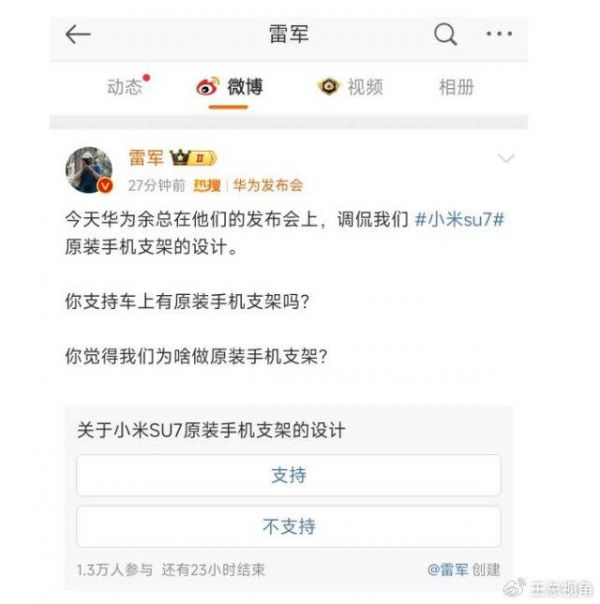The width and height of the screenshot is (600, 604).
Task: Open 雷军's profile avatar photo
Action: pyautogui.click(x=89, y=169)
